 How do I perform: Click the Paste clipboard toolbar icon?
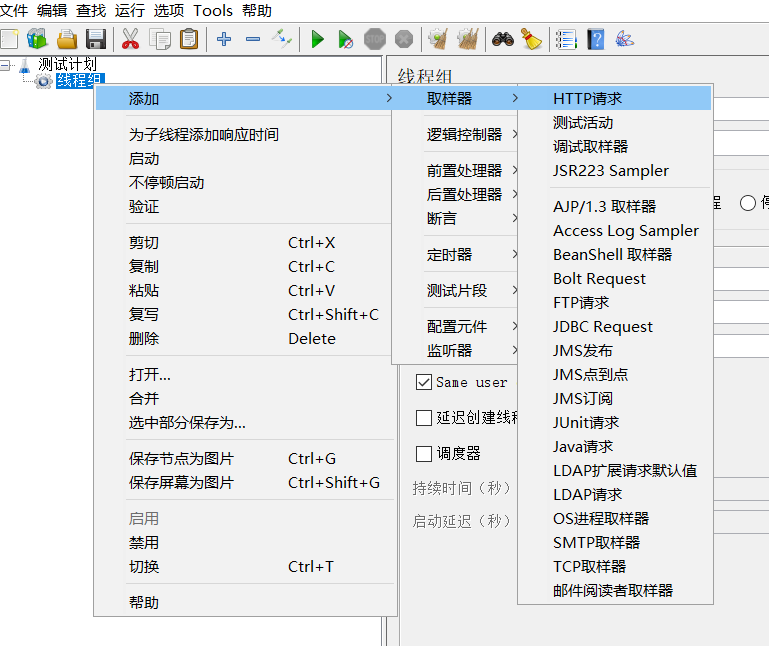[x=188, y=39]
